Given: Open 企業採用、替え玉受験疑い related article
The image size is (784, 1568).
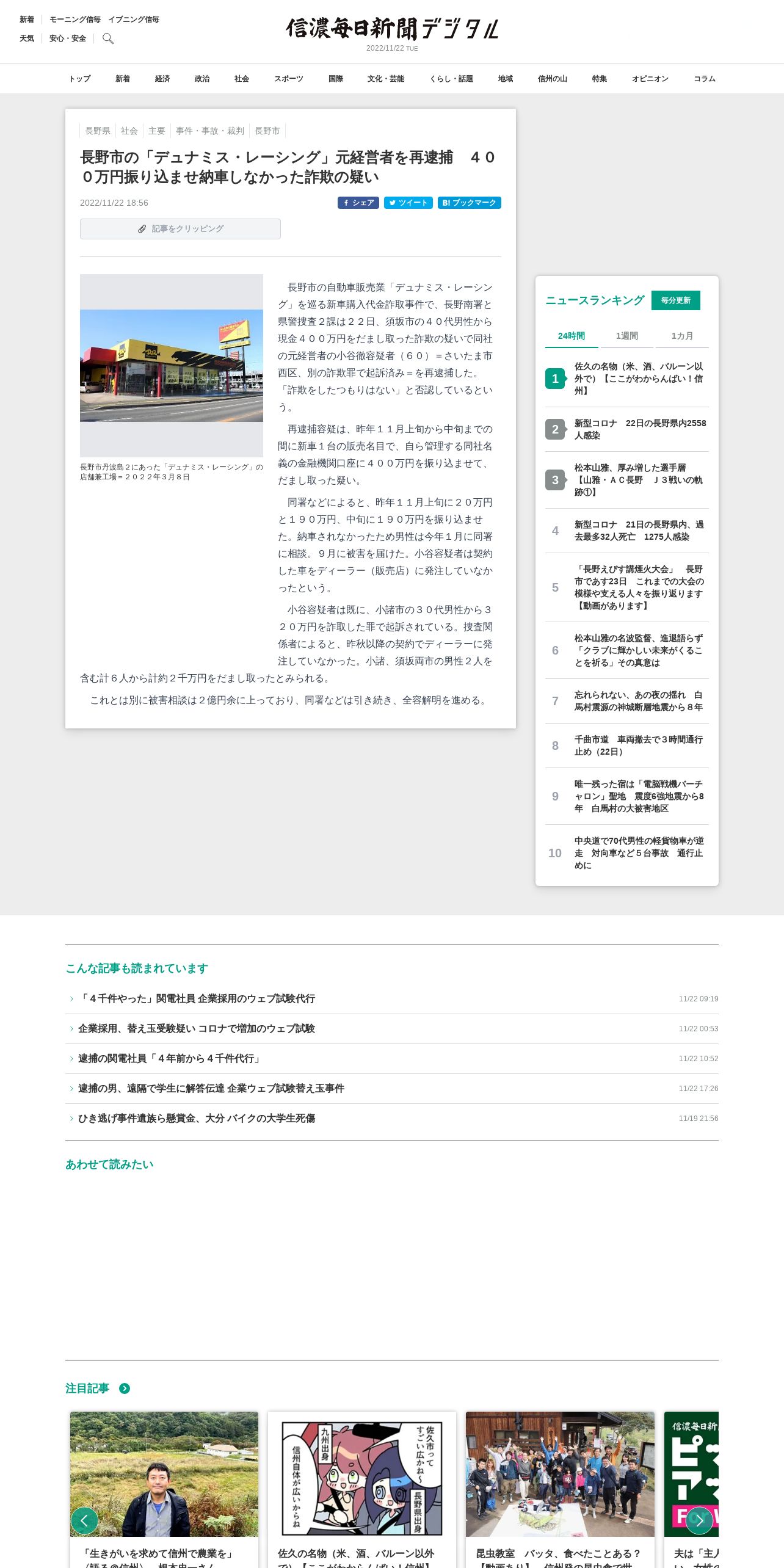Looking at the screenshot, I should 392,1029.
